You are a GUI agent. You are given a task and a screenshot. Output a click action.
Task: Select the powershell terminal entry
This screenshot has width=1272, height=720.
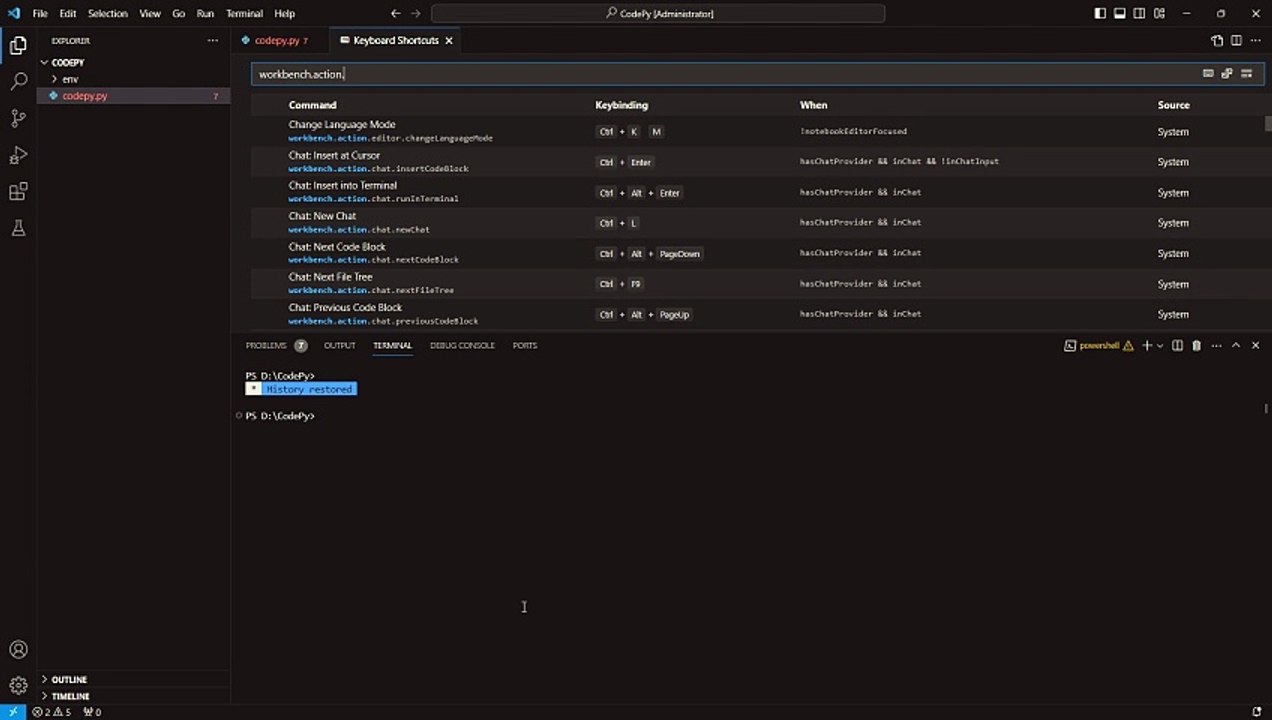tap(1099, 345)
